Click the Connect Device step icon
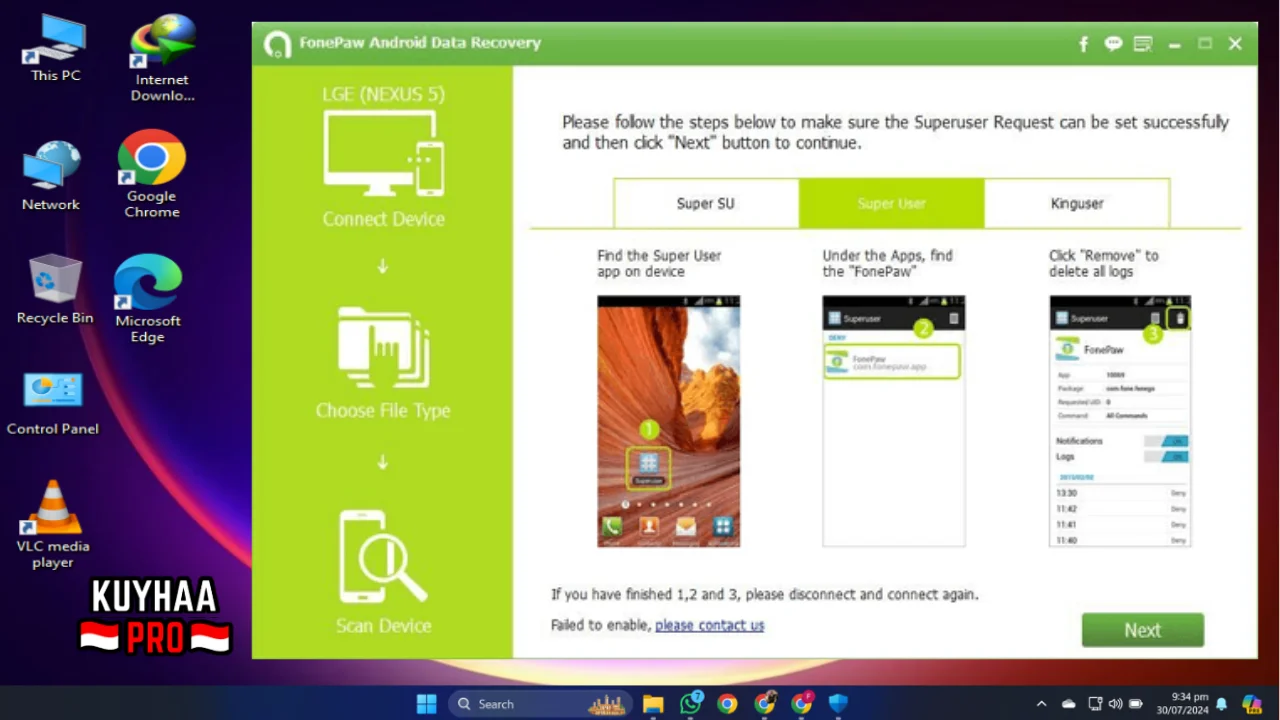 coord(383,153)
